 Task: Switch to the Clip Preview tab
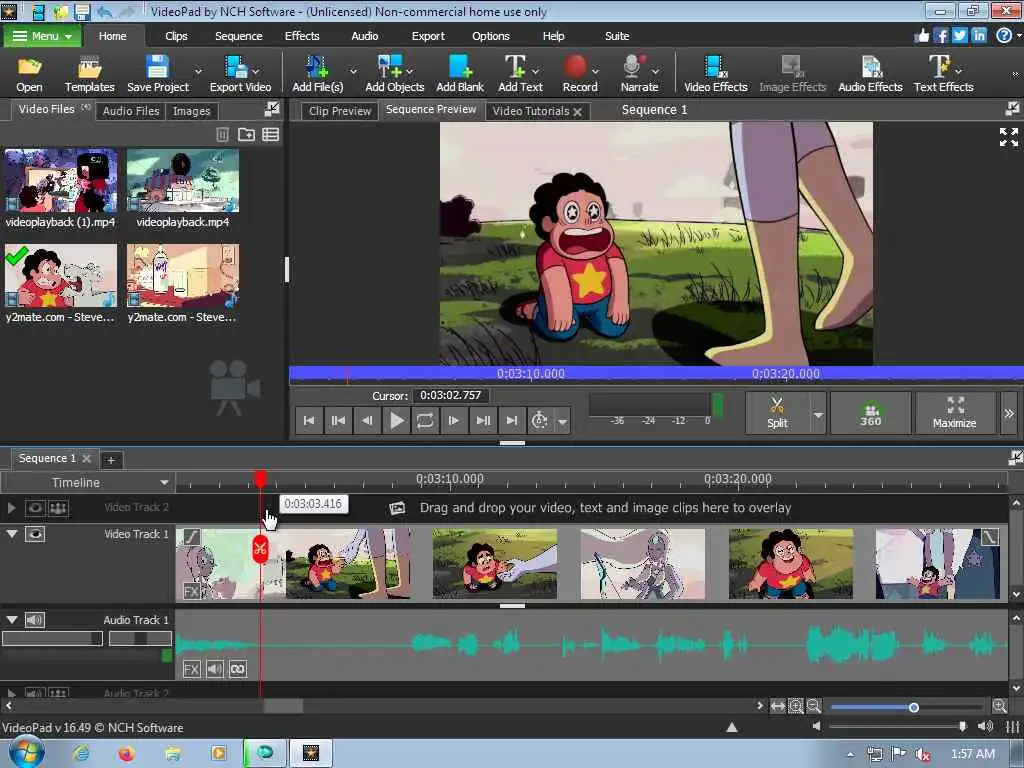[x=340, y=111]
